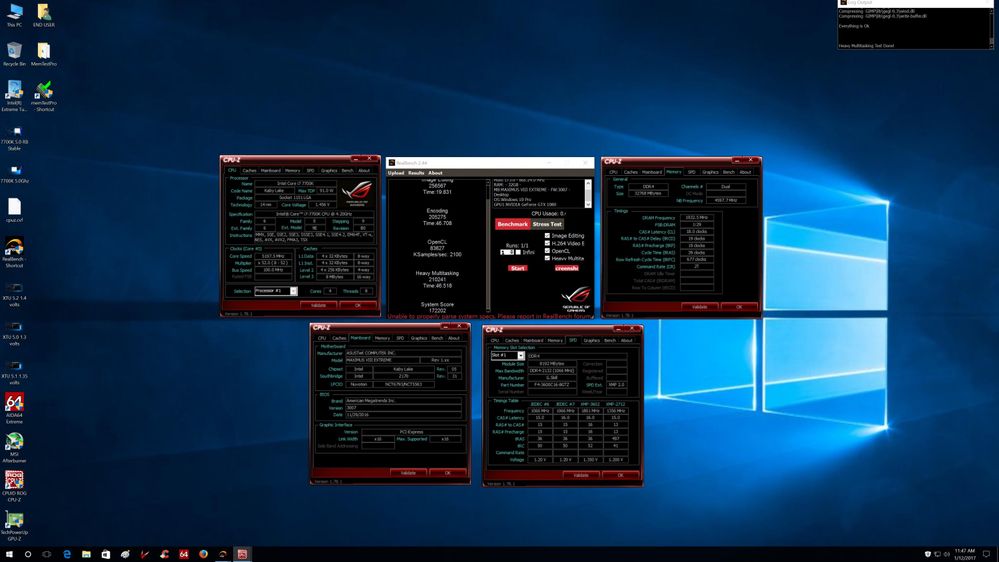Launch memTestPro Shortcut desktop icon
Viewport: 999px width, 562px height.
[43, 96]
